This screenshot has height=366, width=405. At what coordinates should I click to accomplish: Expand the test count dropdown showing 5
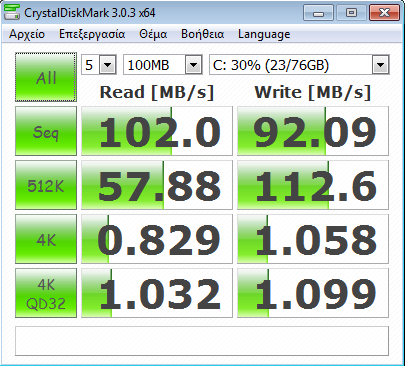point(108,65)
